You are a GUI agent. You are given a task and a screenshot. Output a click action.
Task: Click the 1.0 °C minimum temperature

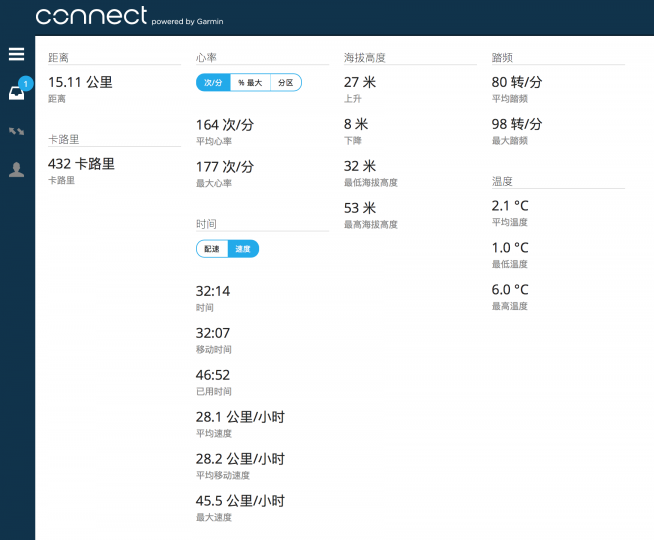tap(510, 248)
